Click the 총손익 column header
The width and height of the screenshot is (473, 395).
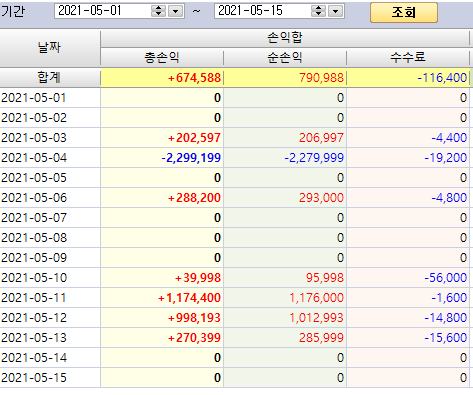162,57
